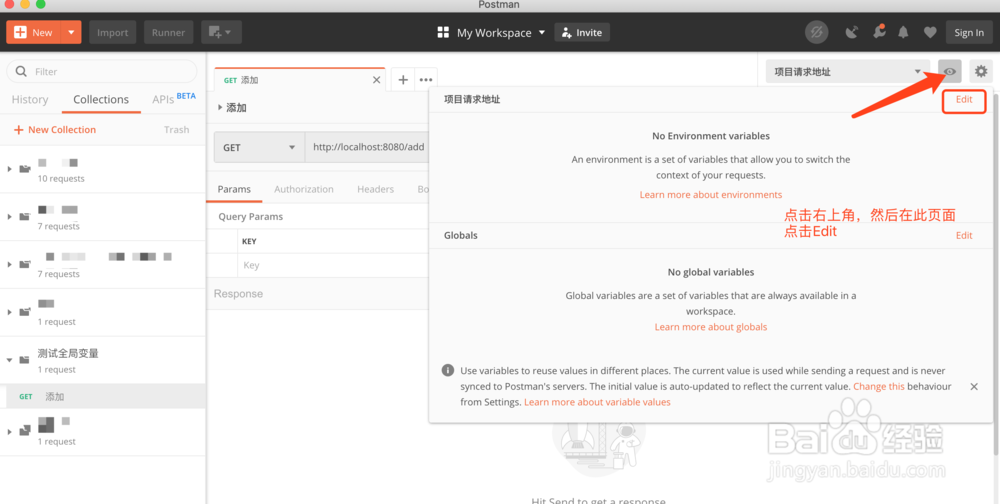Screen dimensions: 1000x504
Task: Collapse the 测试全局变量 collection
Action: pyautogui.click(x=9, y=360)
